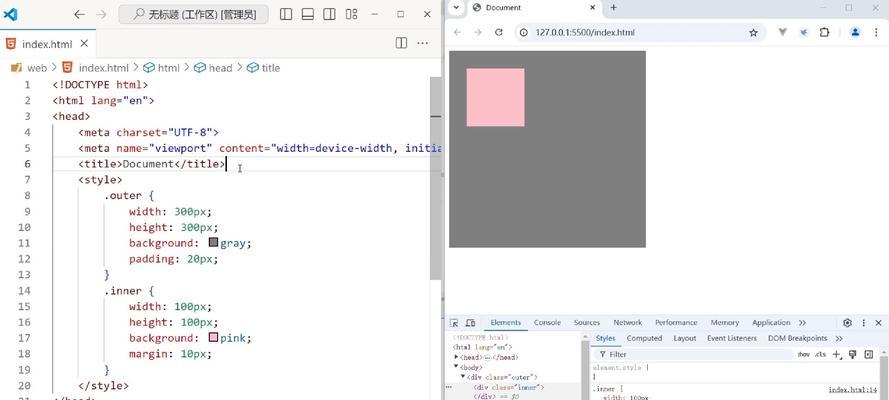Image resolution: width=889 pixels, height=400 pixels.
Task: Open Chrome's three-dot menu
Action: tap(875, 32)
